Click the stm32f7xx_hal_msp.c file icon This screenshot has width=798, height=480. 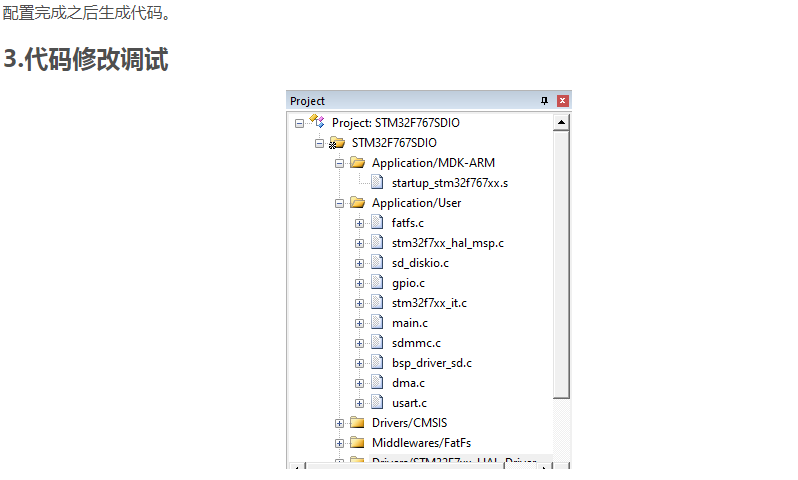(377, 242)
